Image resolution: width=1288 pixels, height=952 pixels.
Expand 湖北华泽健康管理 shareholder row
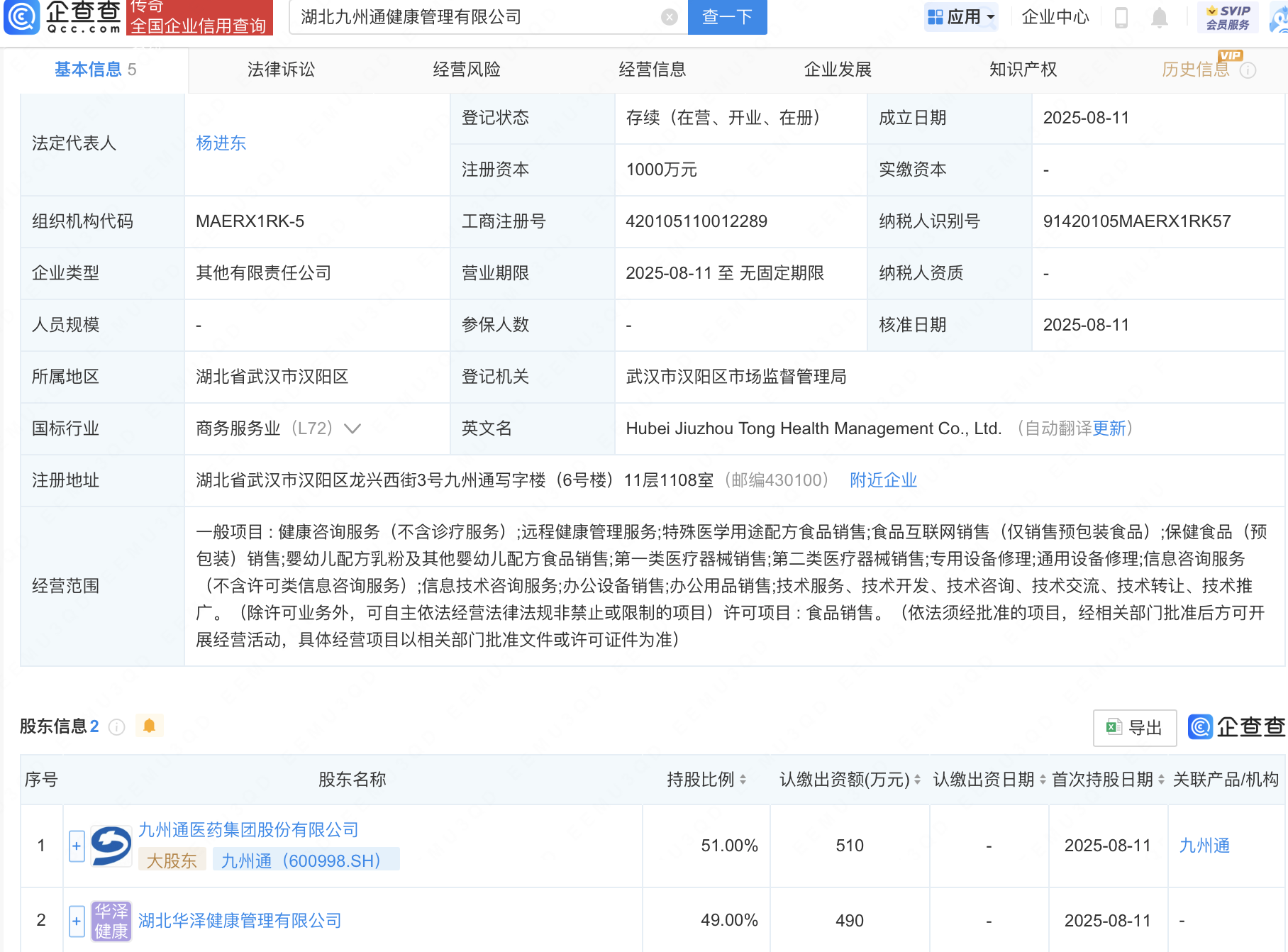click(x=77, y=921)
